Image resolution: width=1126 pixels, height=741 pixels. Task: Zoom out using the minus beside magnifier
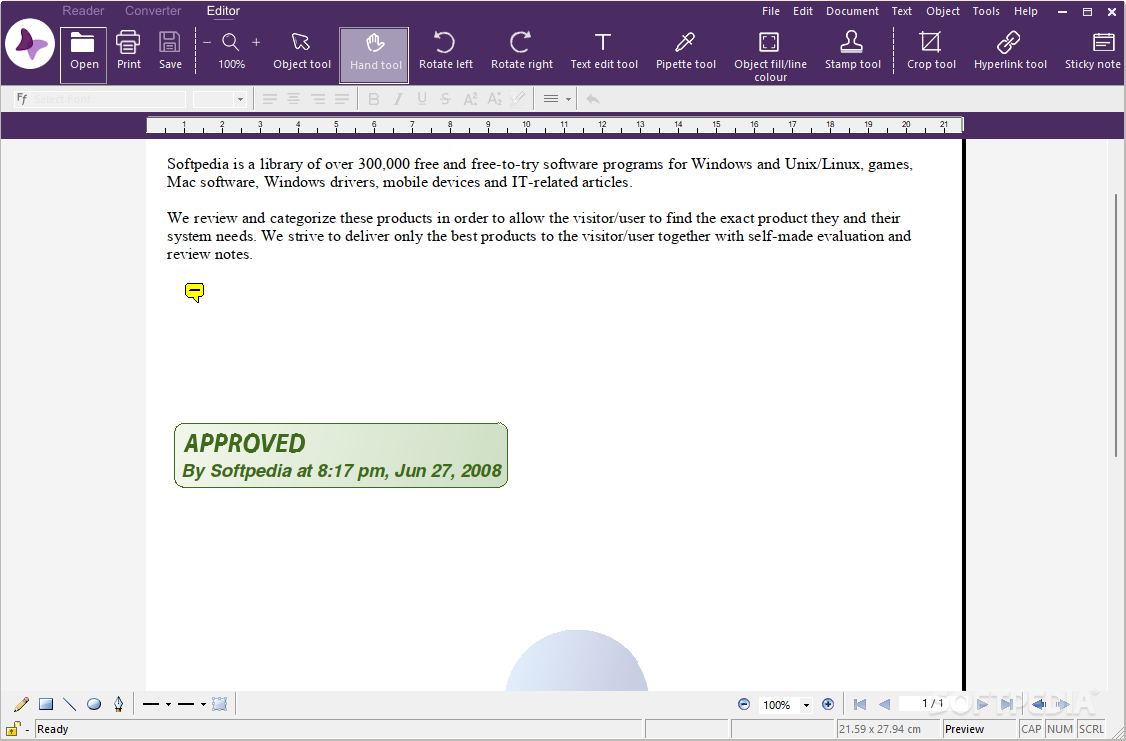pos(208,42)
